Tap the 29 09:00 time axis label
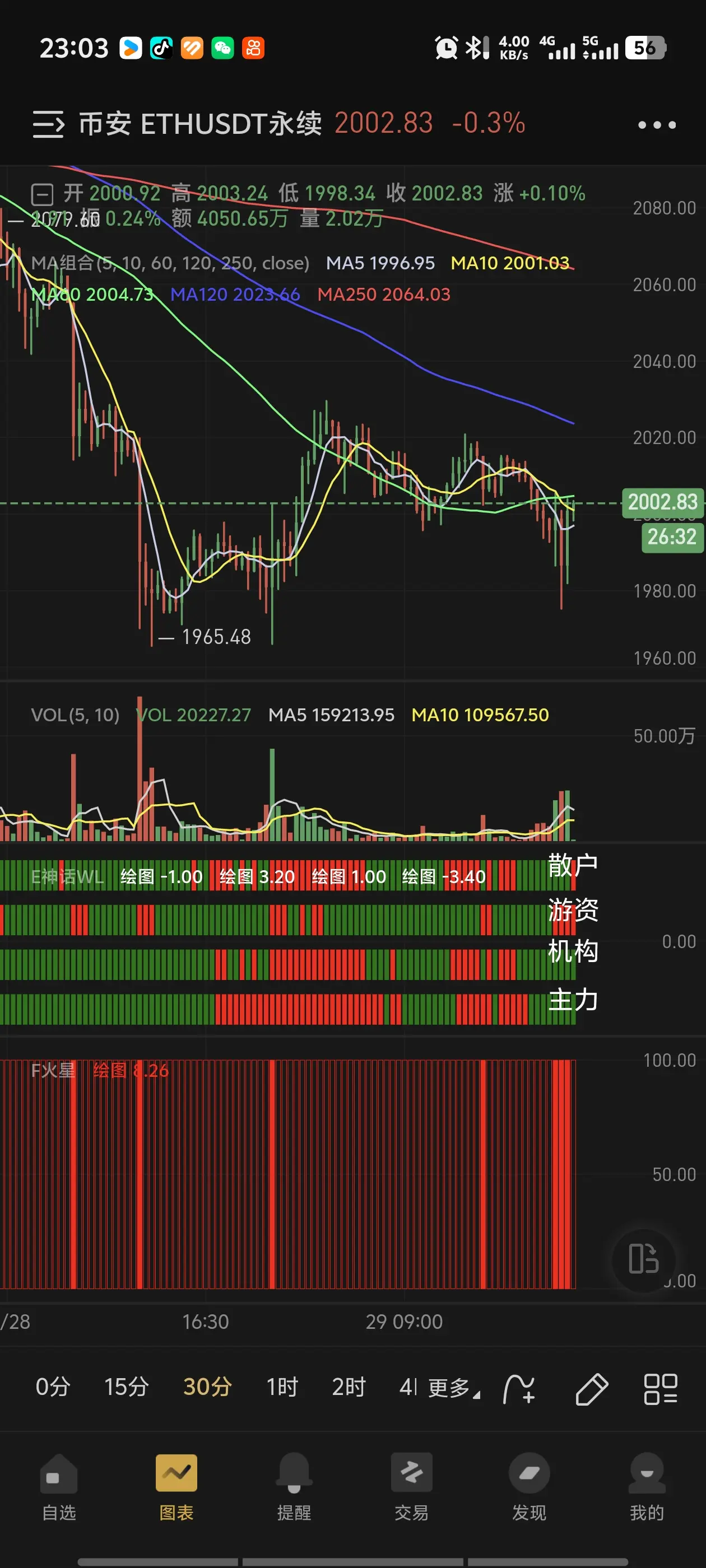706x1568 pixels. (404, 1322)
